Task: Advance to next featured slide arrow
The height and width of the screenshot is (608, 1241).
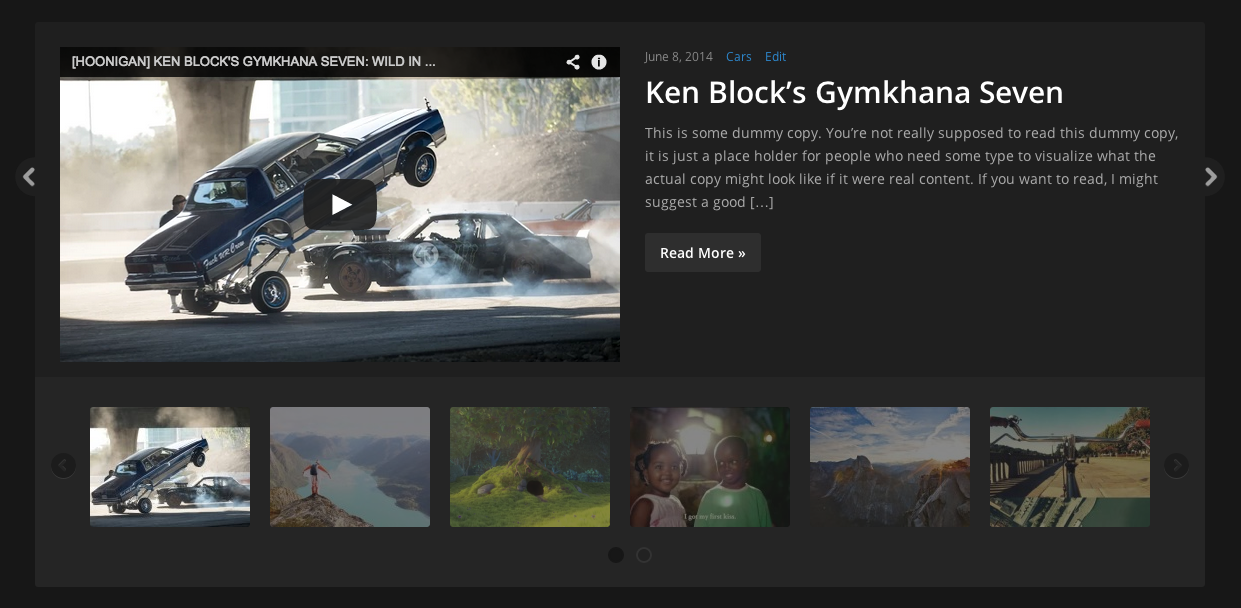Action: pos(1210,177)
